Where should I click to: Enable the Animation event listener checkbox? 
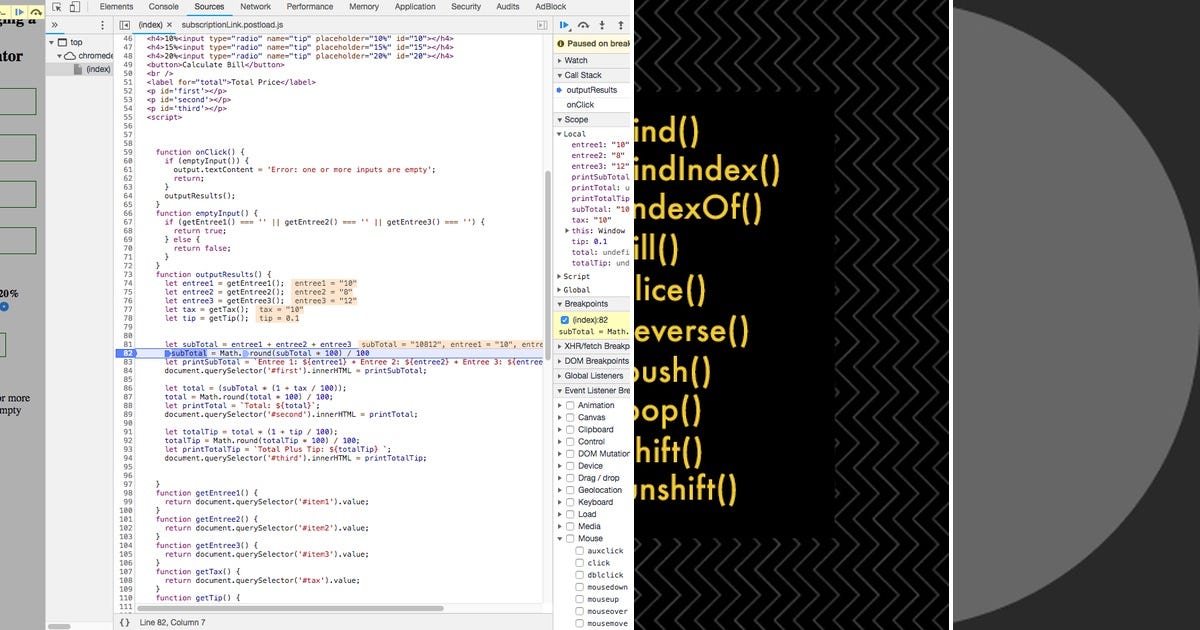[570, 405]
